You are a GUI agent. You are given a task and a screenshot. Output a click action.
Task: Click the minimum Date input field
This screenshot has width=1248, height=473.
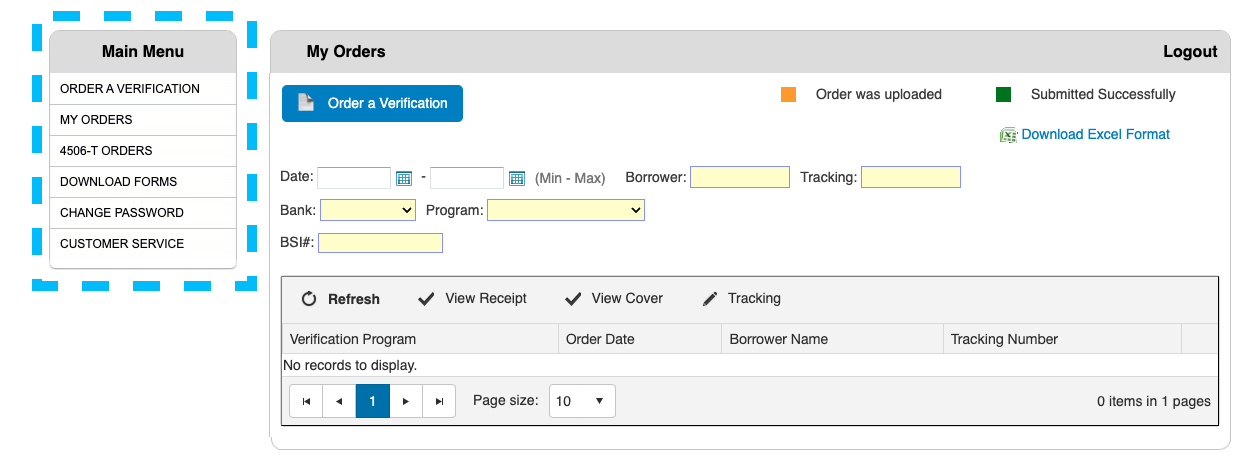(x=354, y=178)
